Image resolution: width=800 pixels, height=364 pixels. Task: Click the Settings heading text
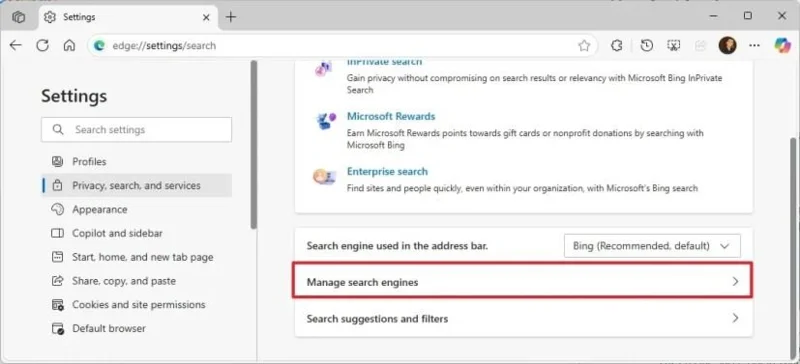click(74, 96)
